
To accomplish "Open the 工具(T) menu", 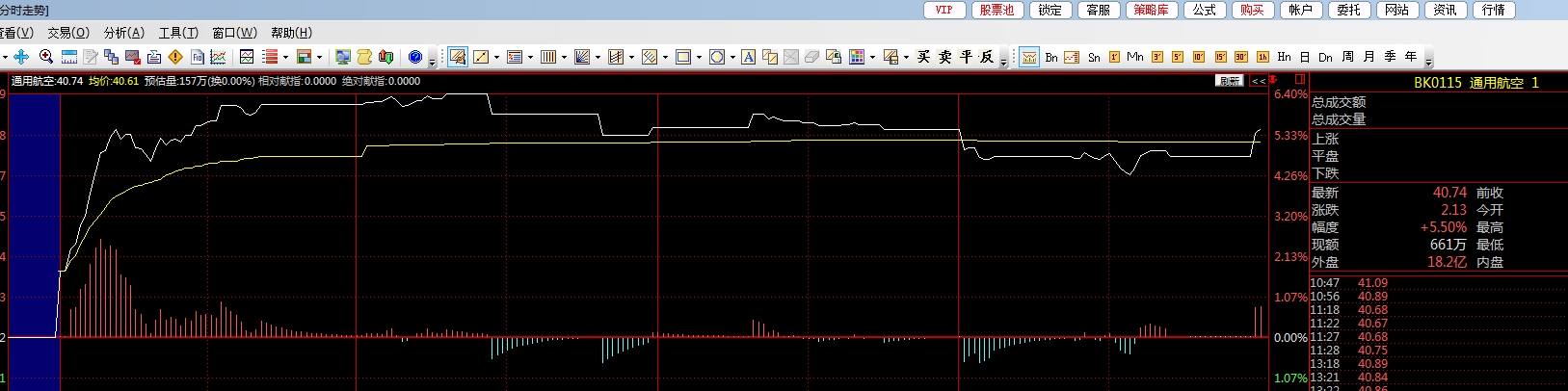I will (178, 33).
